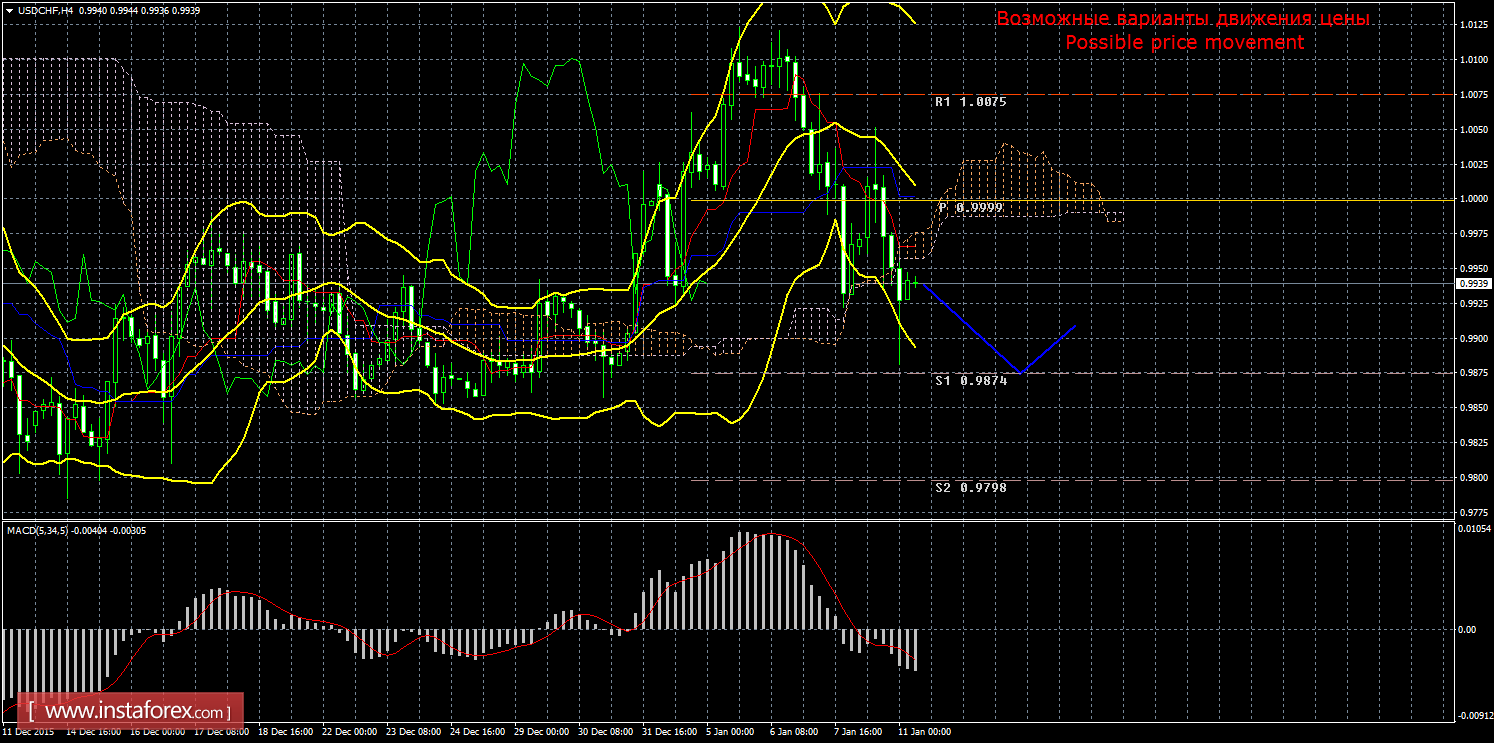Click the Russian caption 'Возможные варианты движения цены'
The width and height of the screenshot is (1494, 743).
point(1183,19)
